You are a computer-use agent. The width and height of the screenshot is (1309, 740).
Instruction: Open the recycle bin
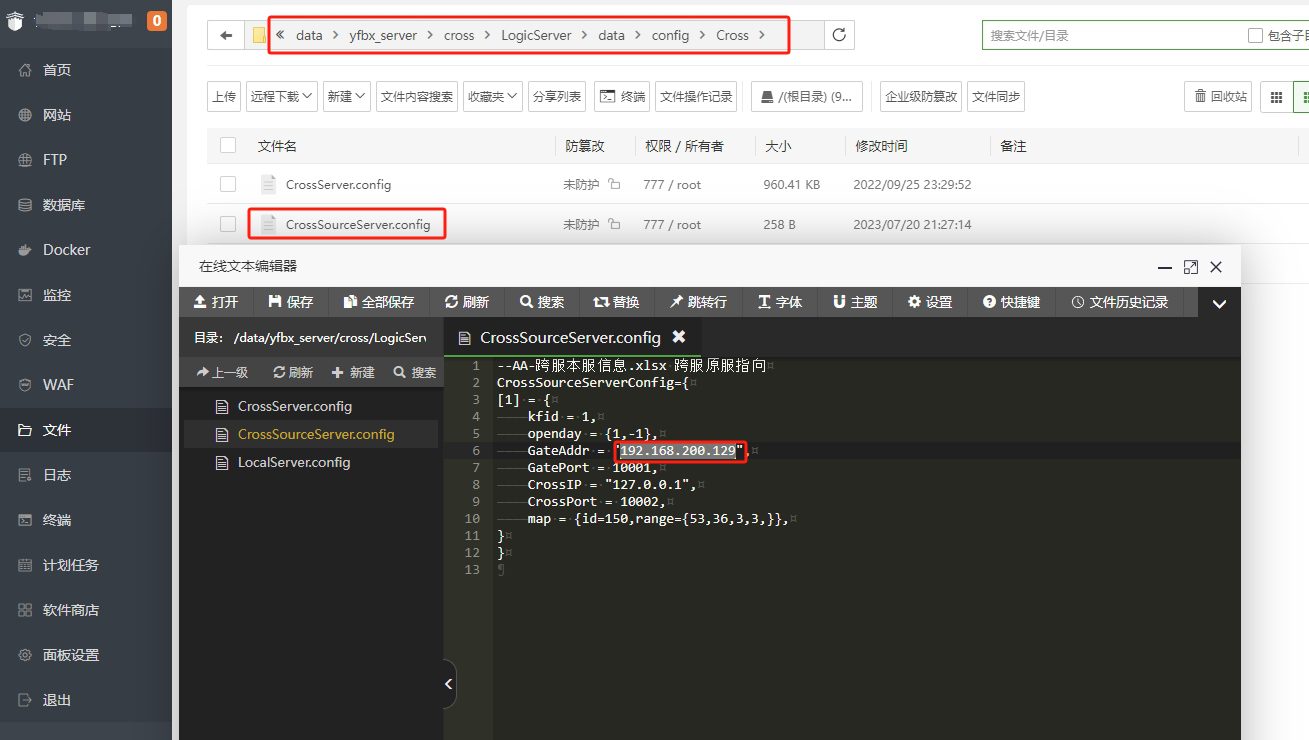pos(1218,96)
